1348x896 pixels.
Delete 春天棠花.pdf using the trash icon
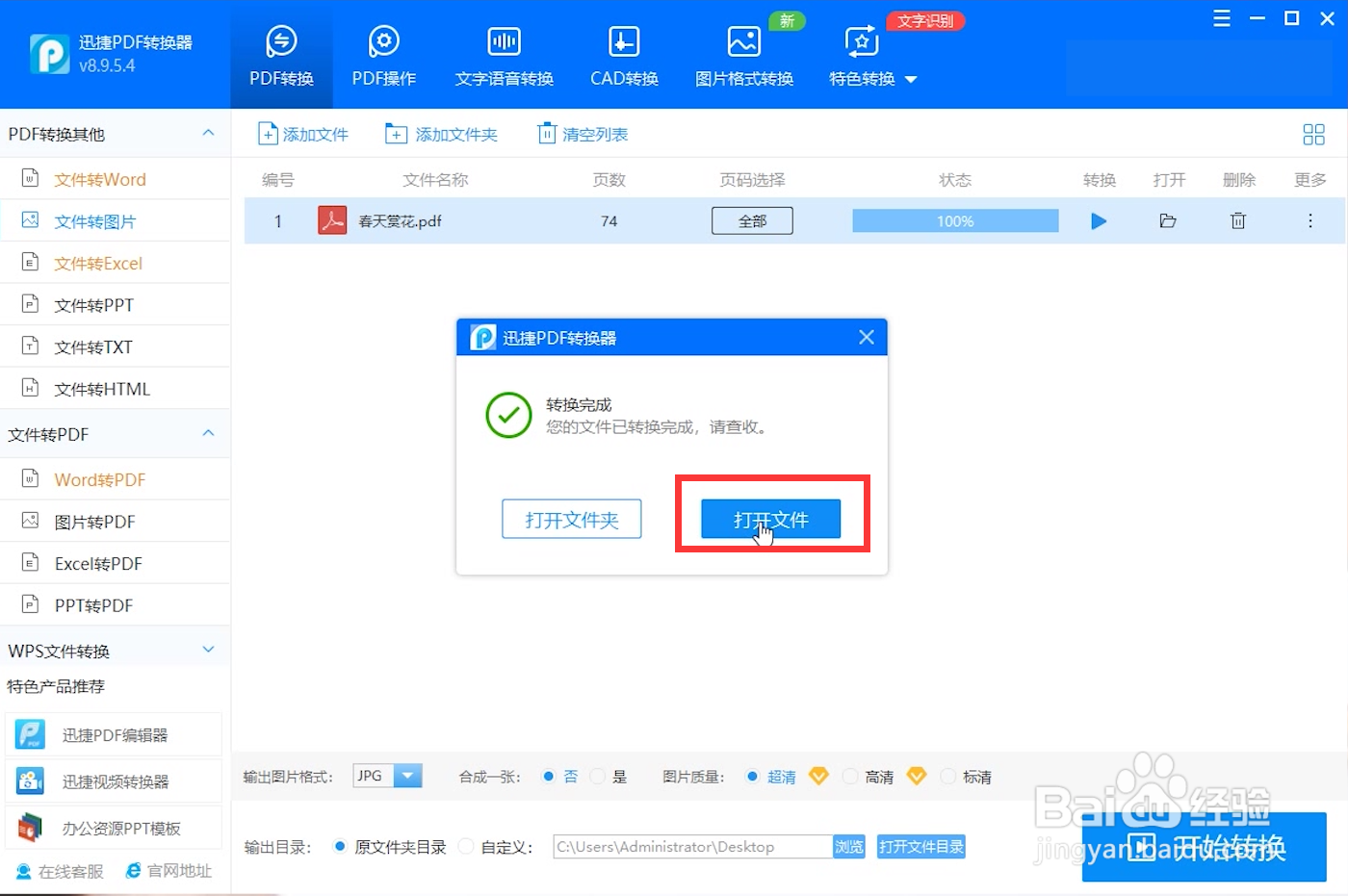(x=1237, y=220)
